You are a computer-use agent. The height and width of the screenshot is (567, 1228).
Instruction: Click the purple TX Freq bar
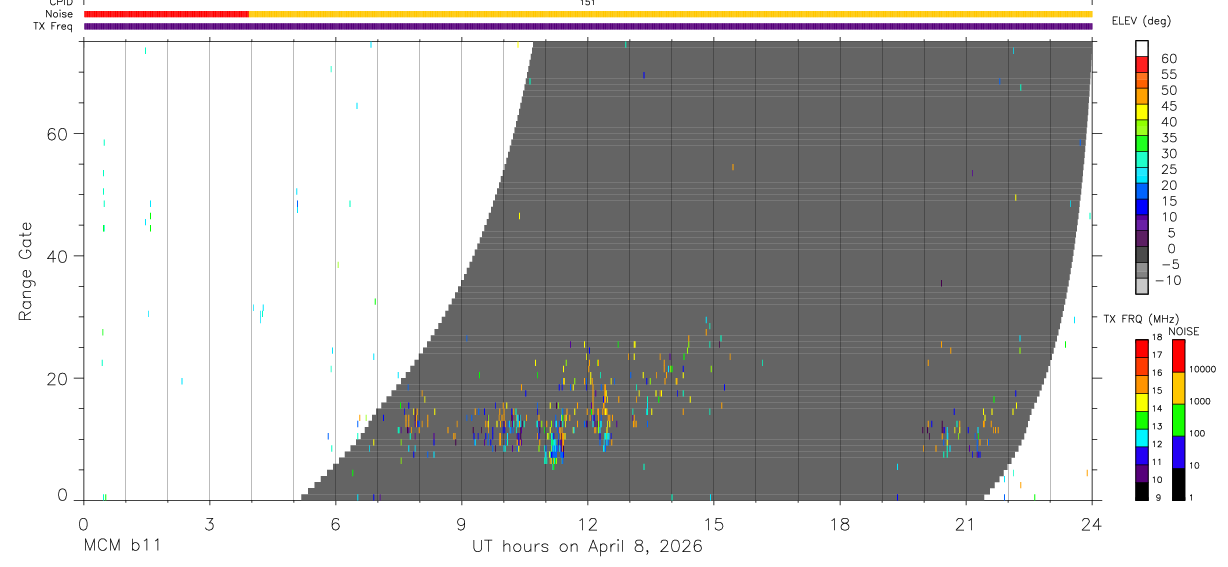(588, 26)
